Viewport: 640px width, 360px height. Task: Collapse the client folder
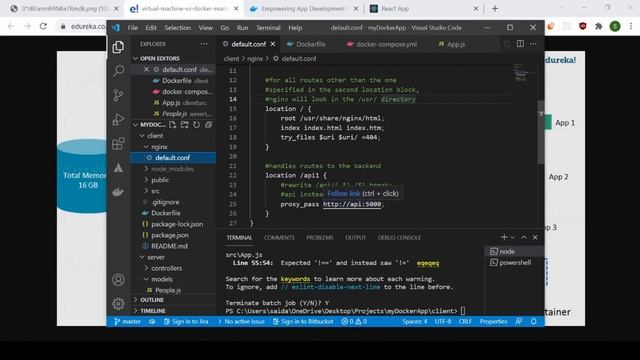click(155, 136)
